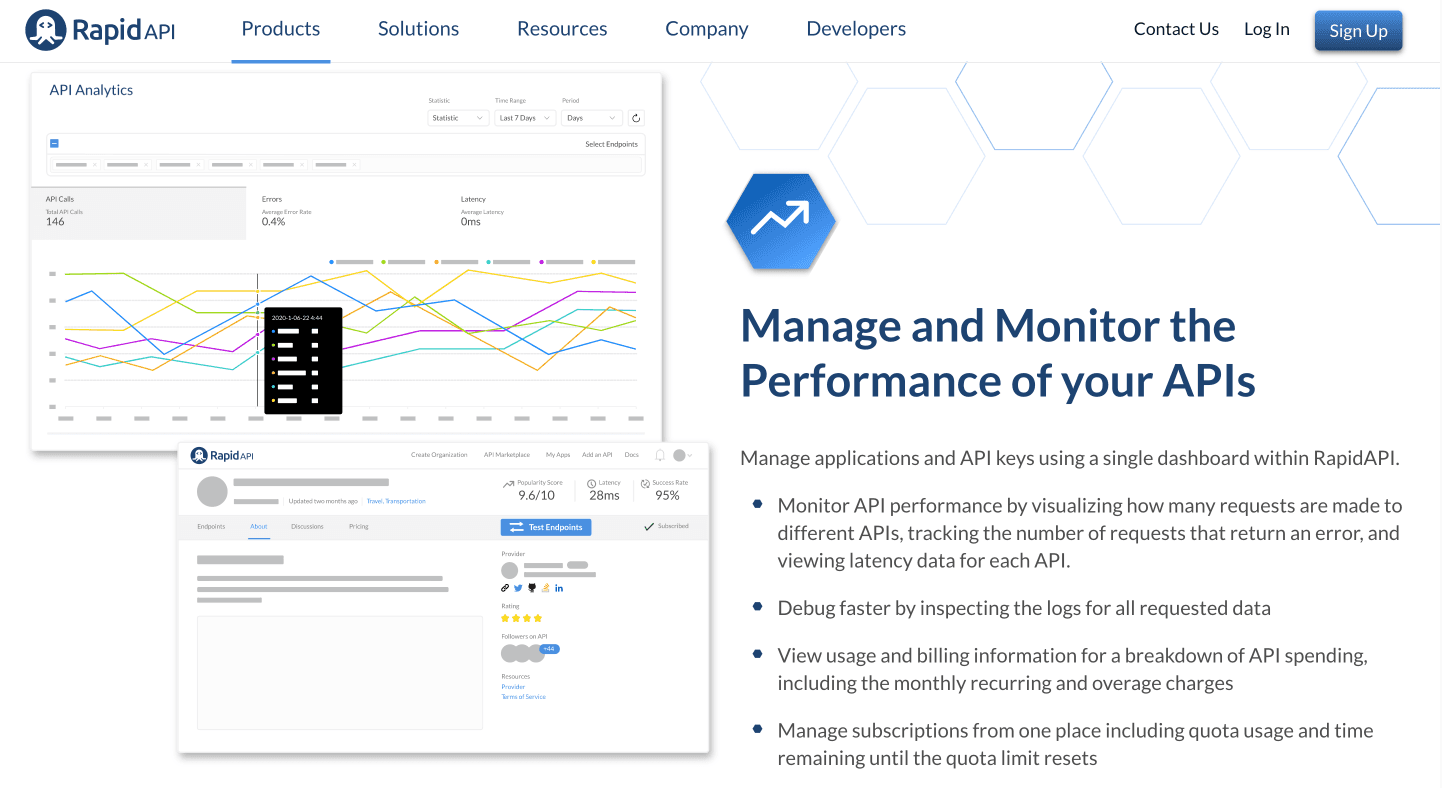Click the Sign Up button
Screen dimensions: 1442x788
pos(1358,30)
